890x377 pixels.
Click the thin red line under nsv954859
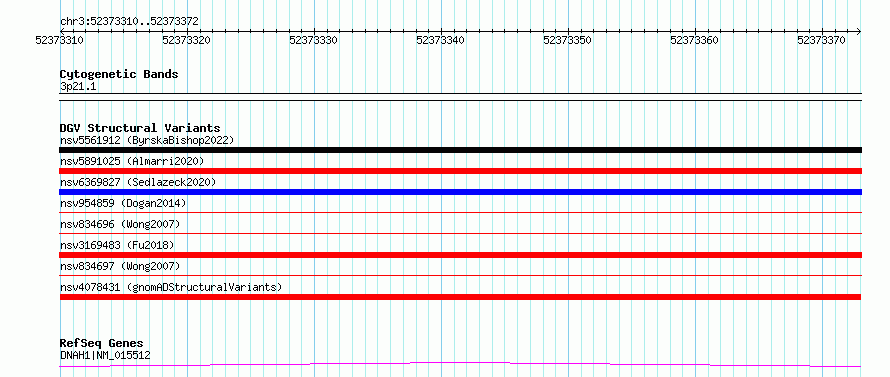tap(460, 212)
